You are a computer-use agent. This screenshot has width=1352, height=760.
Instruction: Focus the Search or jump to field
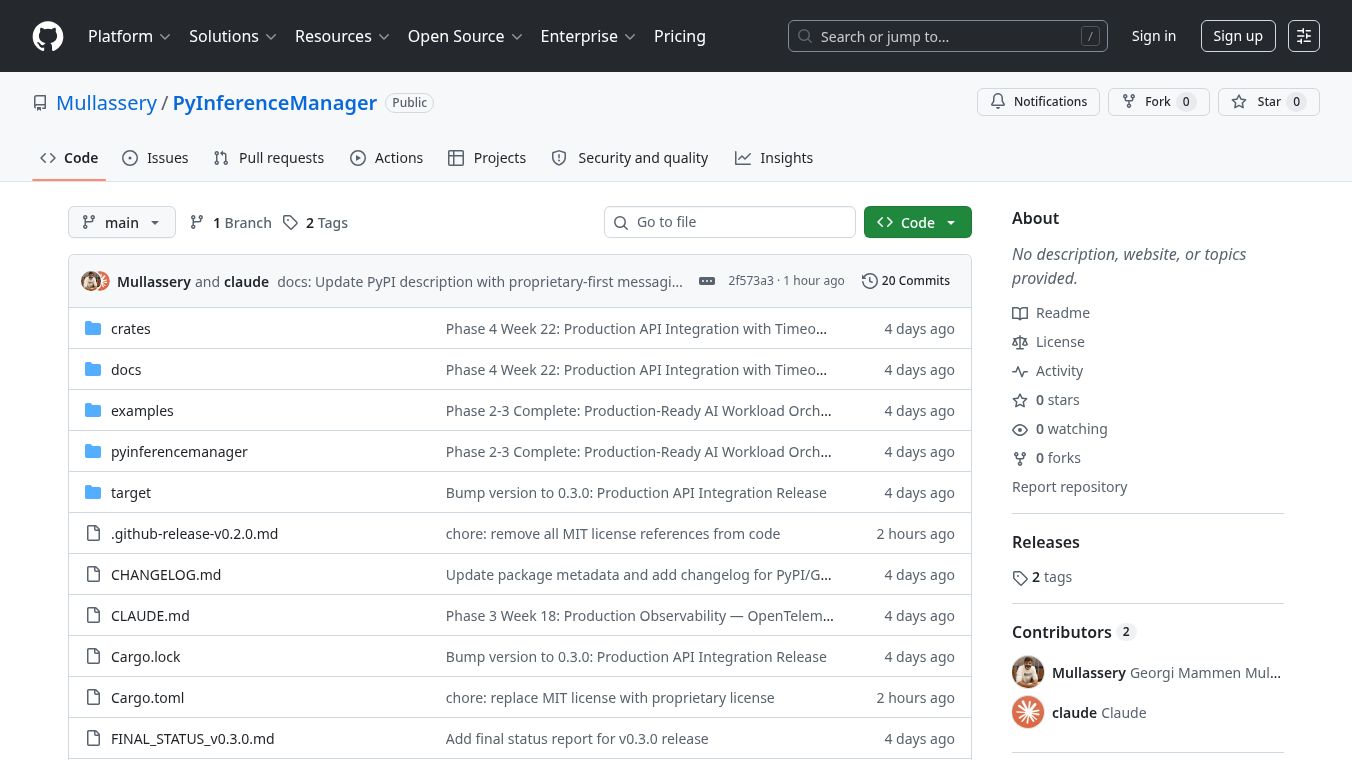[948, 36]
